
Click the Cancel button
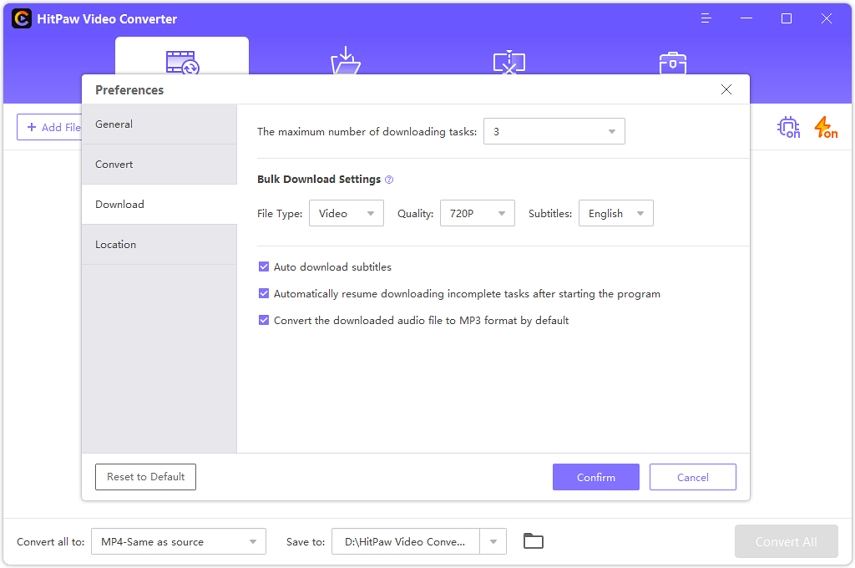[x=693, y=477]
